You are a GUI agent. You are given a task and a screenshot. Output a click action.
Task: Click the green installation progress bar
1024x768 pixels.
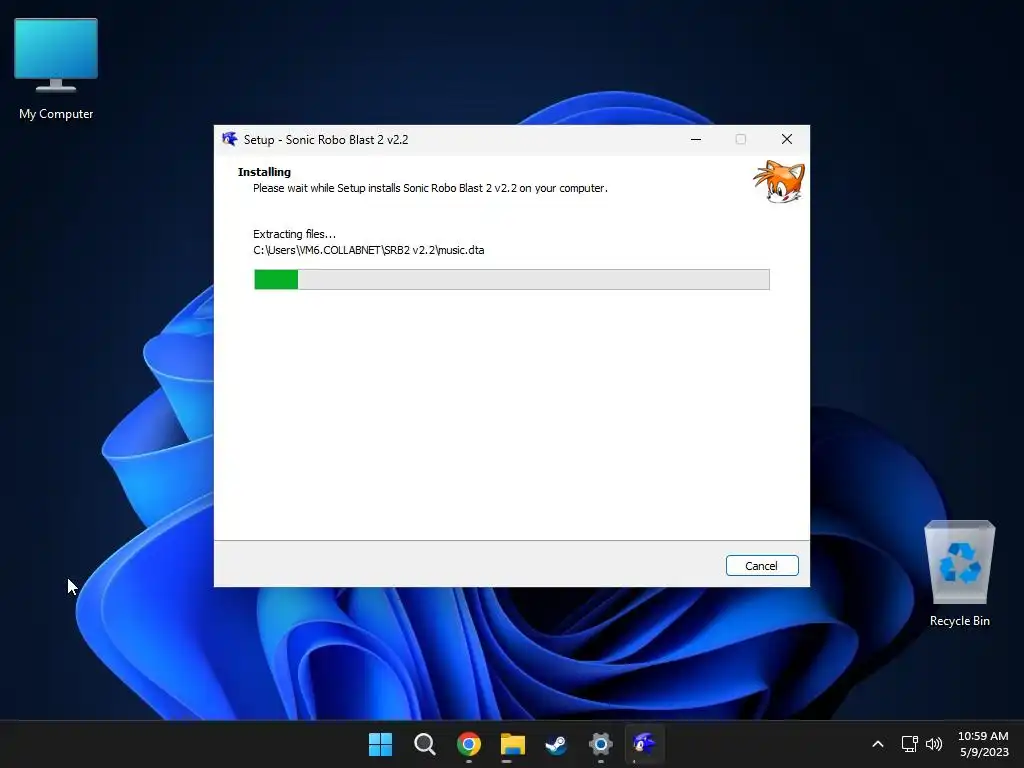coord(511,280)
